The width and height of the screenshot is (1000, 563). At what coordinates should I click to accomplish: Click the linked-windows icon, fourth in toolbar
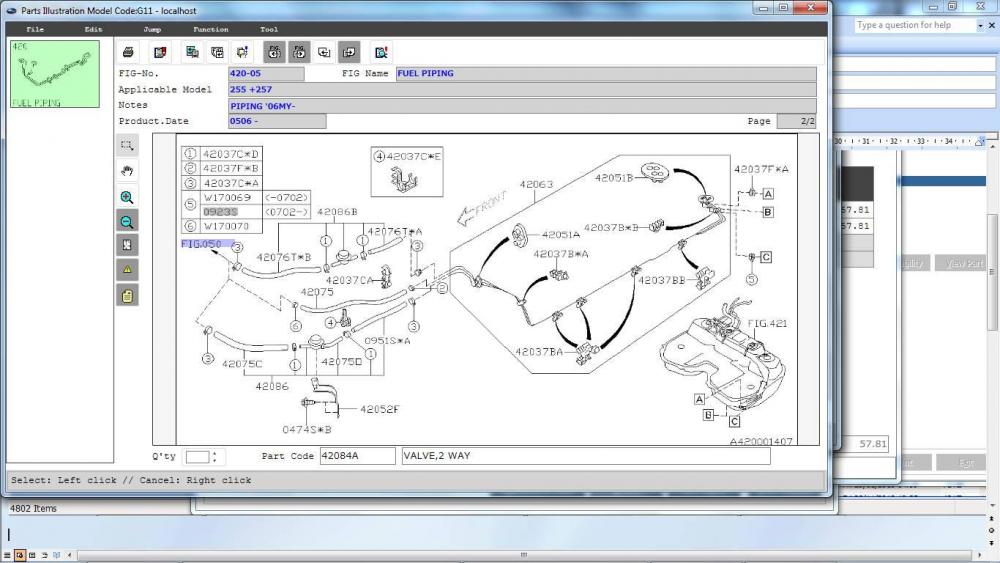pos(217,52)
